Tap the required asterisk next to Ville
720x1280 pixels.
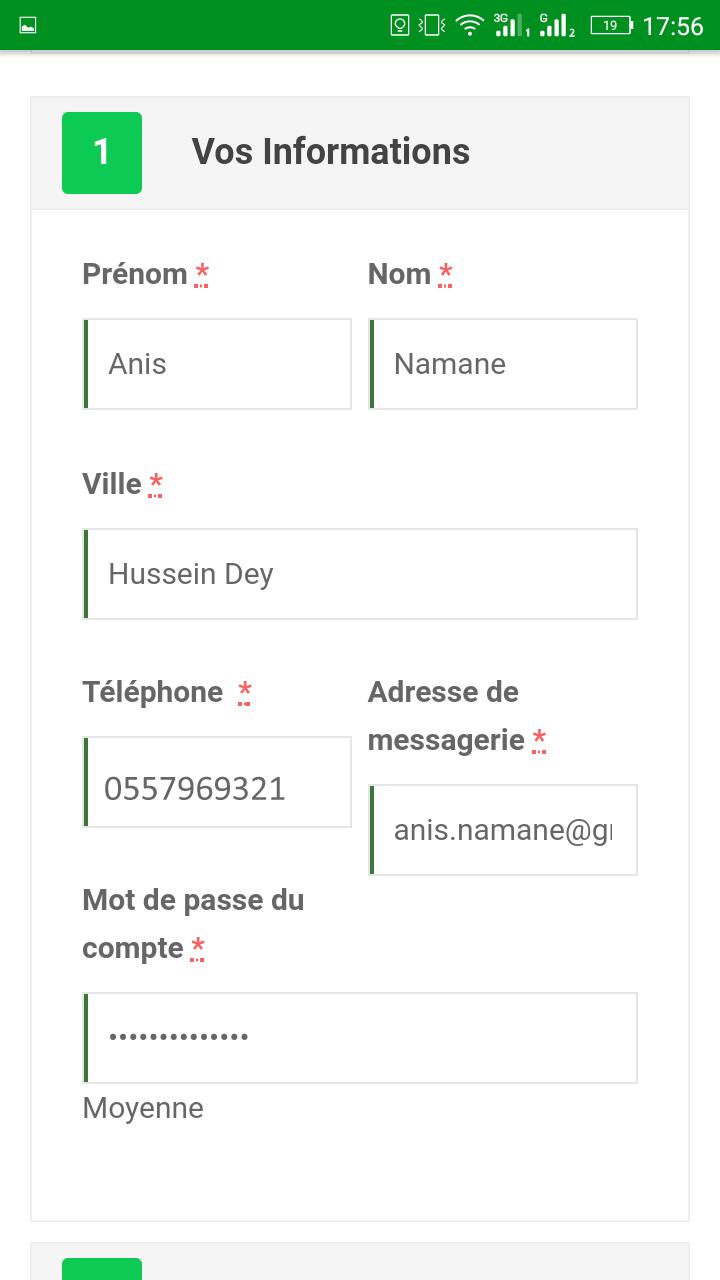(156, 485)
